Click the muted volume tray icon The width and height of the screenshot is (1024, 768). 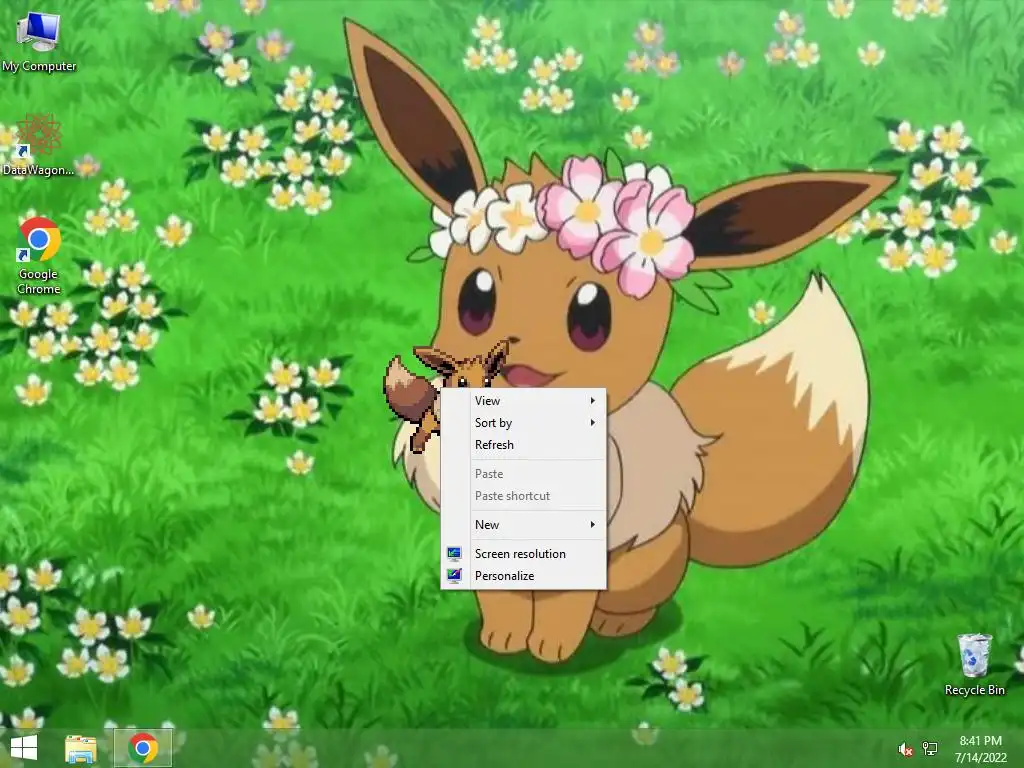[x=905, y=750]
